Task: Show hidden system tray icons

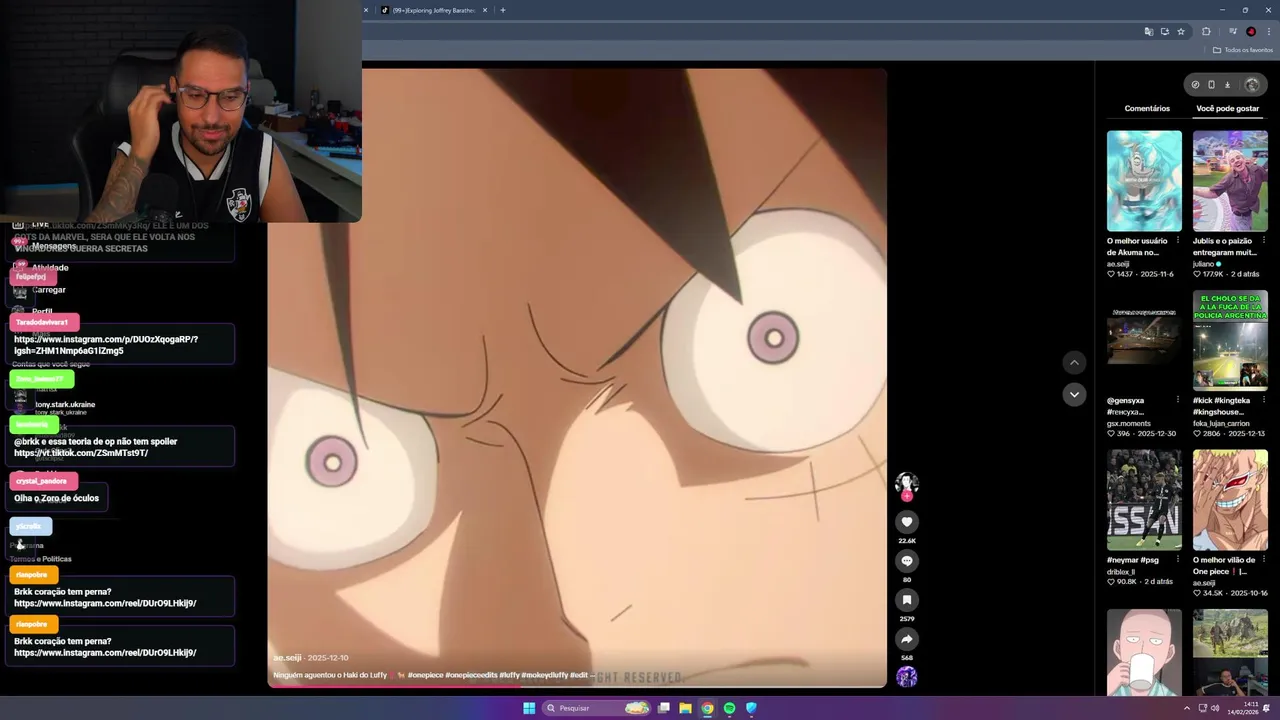Action: pos(1187,708)
